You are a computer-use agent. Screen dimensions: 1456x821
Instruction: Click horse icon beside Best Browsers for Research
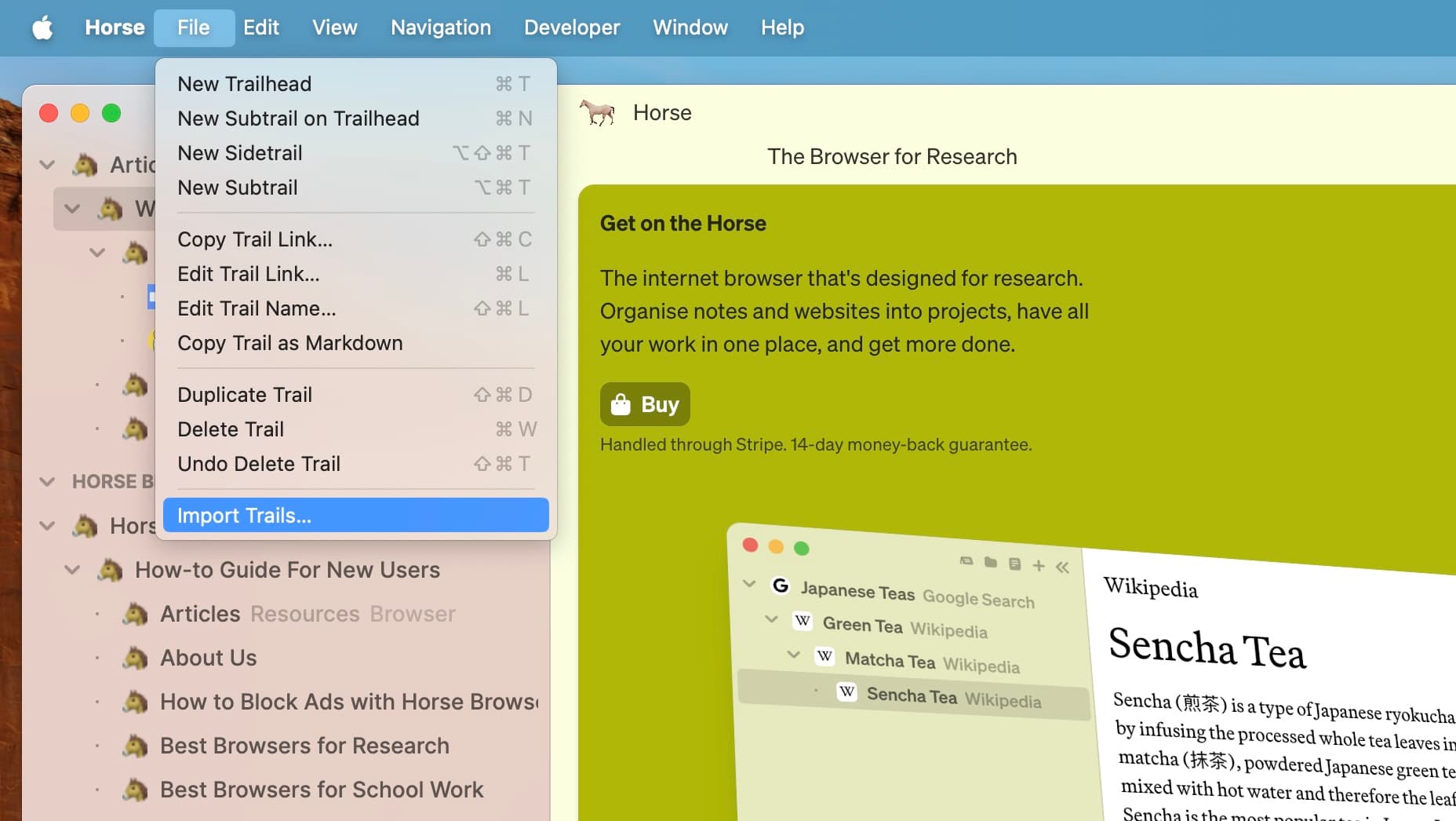click(135, 746)
